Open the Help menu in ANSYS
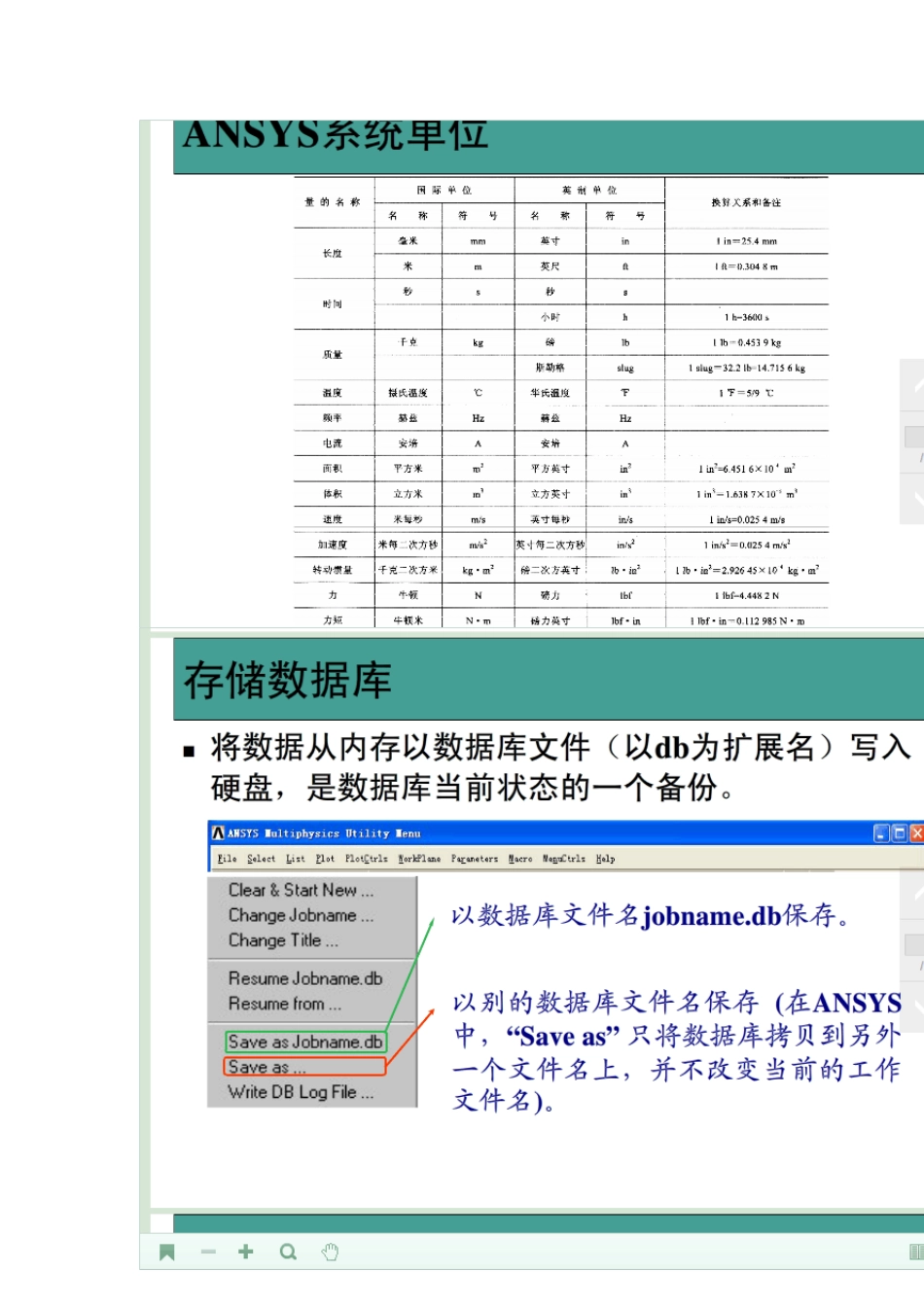Image resolution: width=924 pixels, height=1307 pixels. 605,859
